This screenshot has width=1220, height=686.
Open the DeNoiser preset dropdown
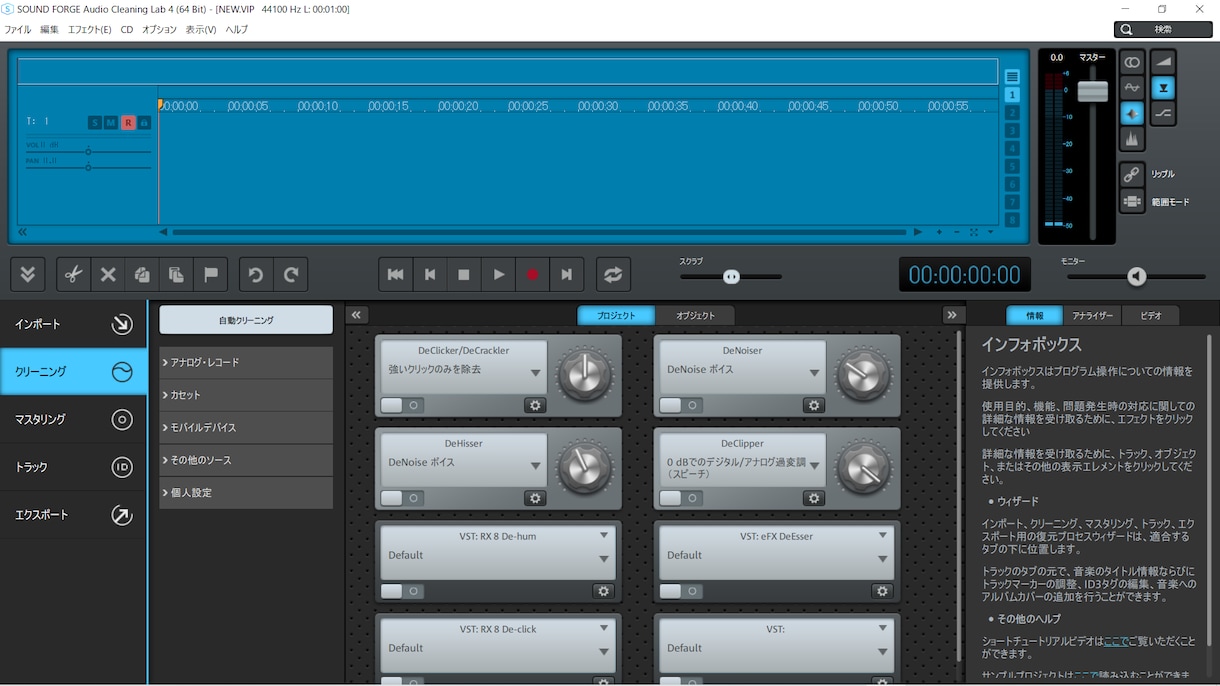pos(815,373)
